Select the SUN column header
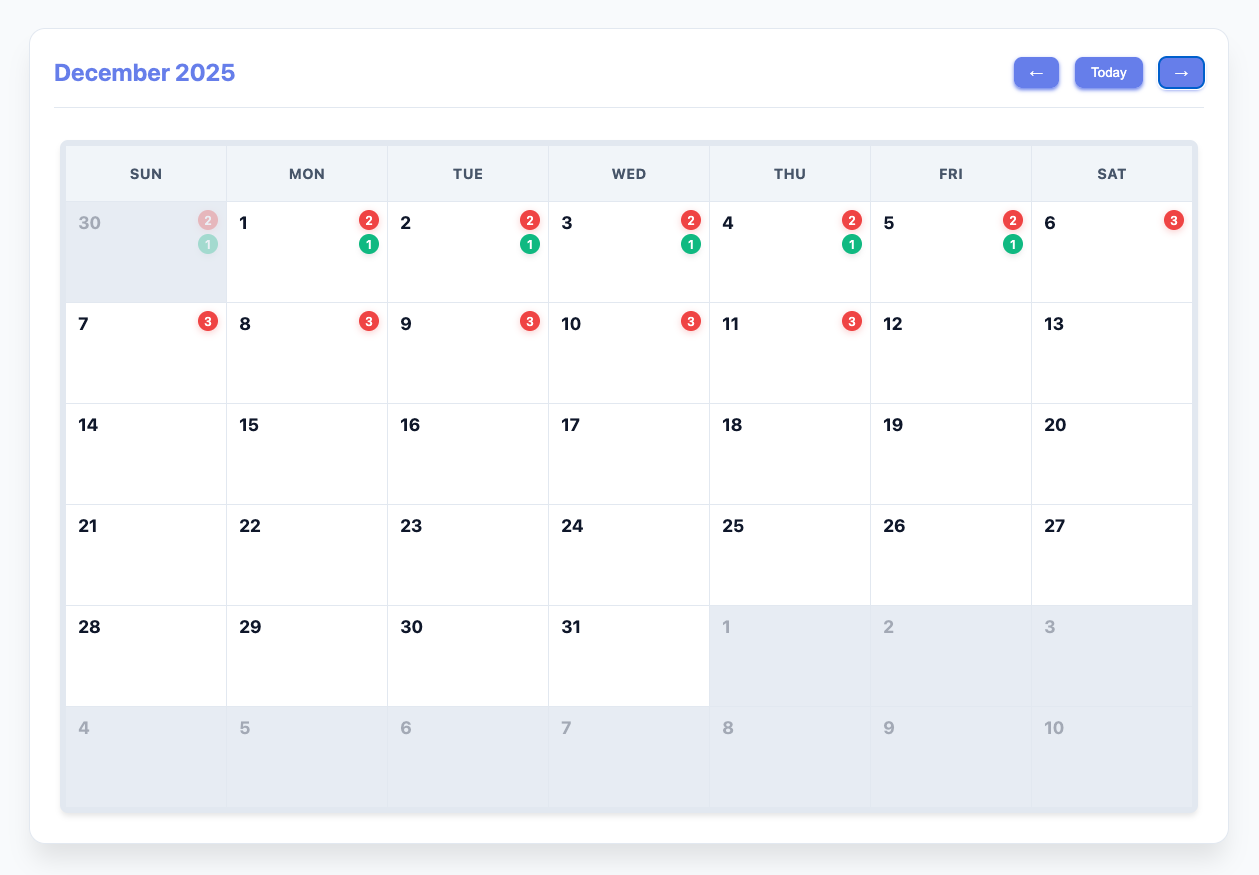Image resolution: width=1259 pixels, height=875 pixels. coord(146,173)
